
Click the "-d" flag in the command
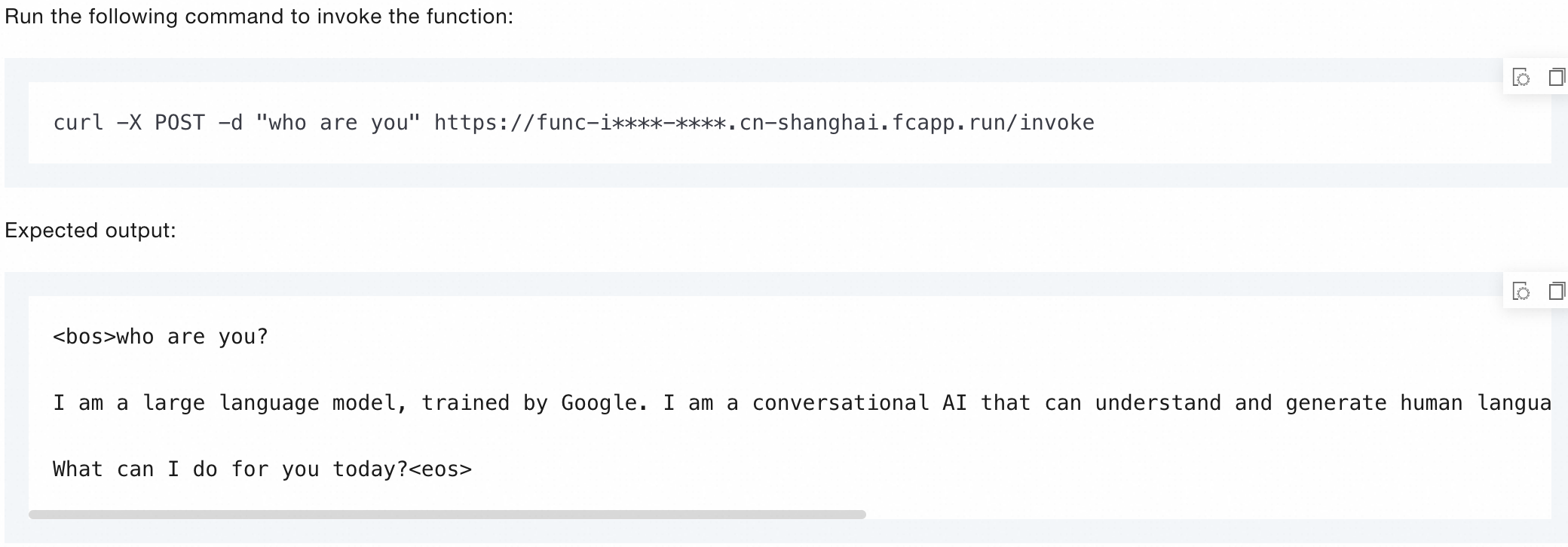tap(230, 123)
